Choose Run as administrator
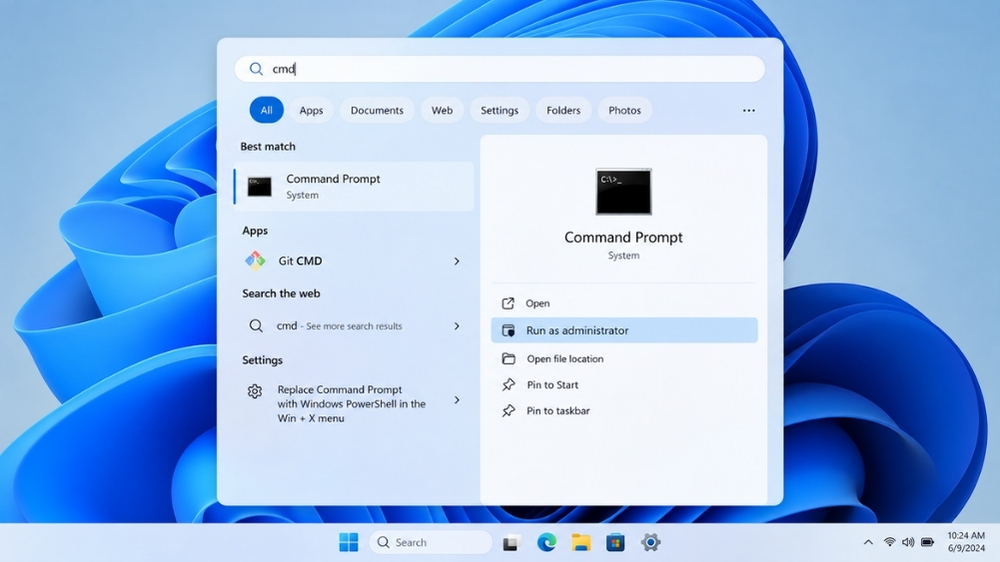The width and height of the screenshot is (1000, 562). tap(624, 330)
